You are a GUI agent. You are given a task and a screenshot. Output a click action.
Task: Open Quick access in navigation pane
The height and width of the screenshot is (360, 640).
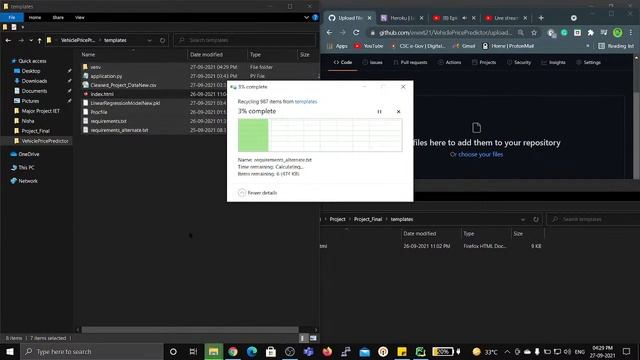click(32, 61)
